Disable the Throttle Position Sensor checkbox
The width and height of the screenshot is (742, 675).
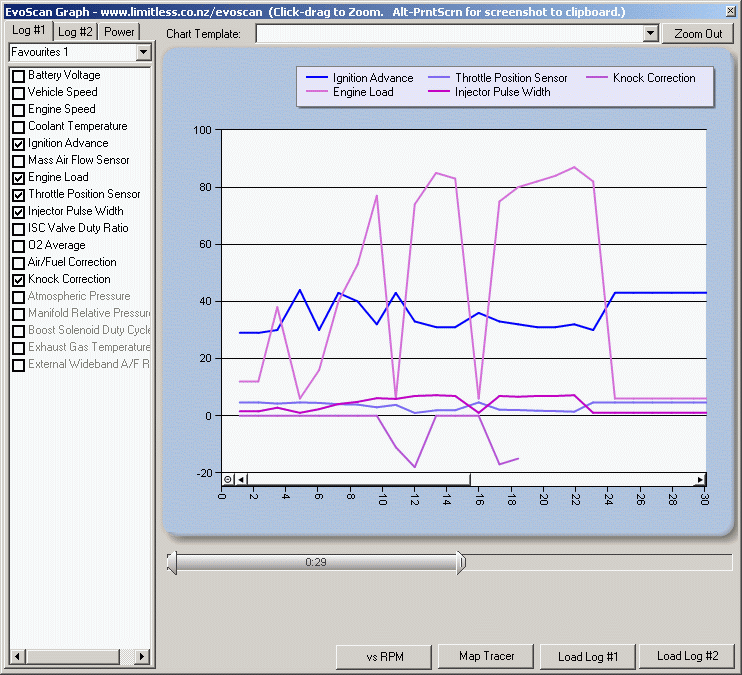18,195
